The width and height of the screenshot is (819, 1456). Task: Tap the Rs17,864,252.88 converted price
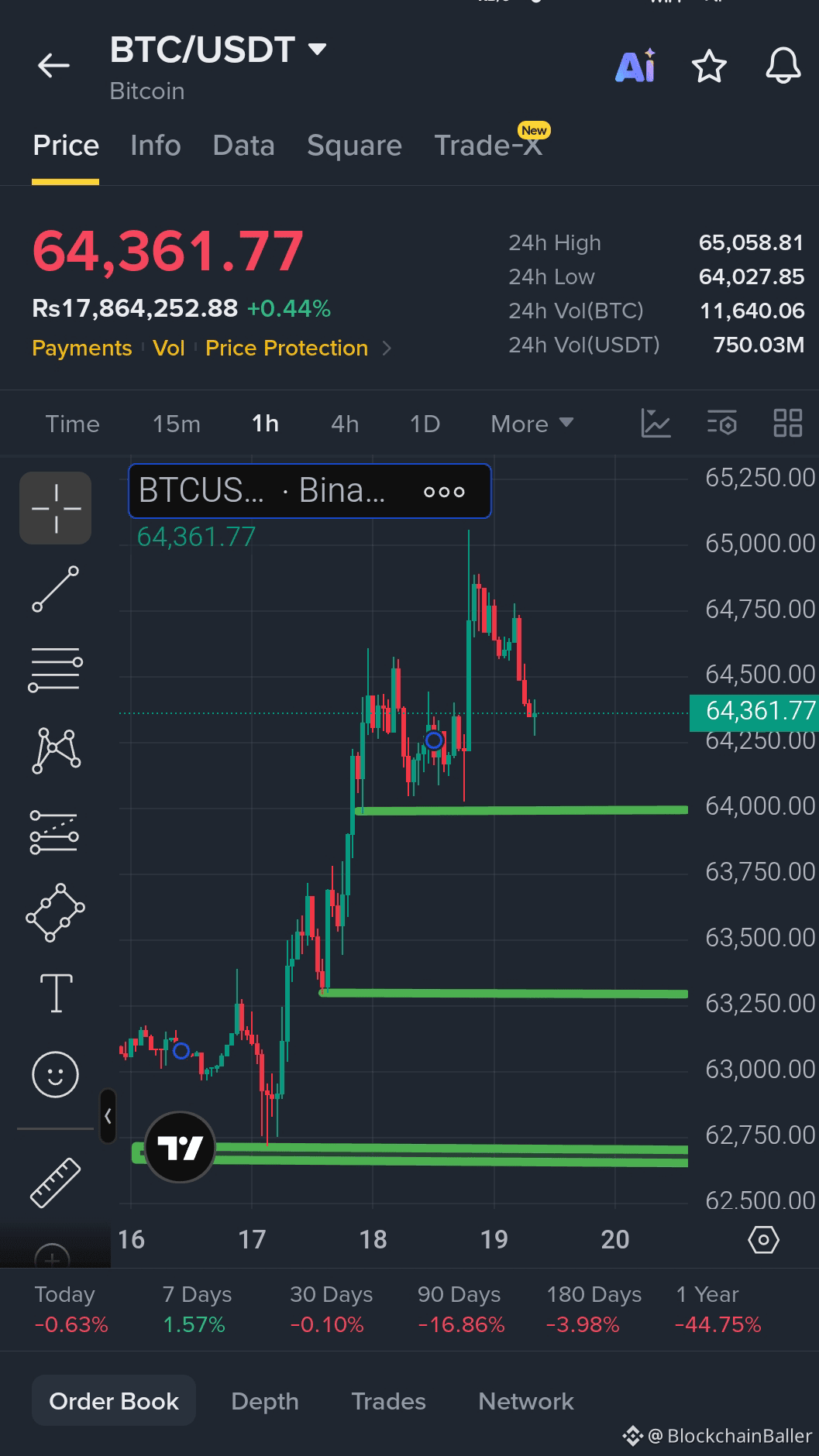tap(135, 308)
